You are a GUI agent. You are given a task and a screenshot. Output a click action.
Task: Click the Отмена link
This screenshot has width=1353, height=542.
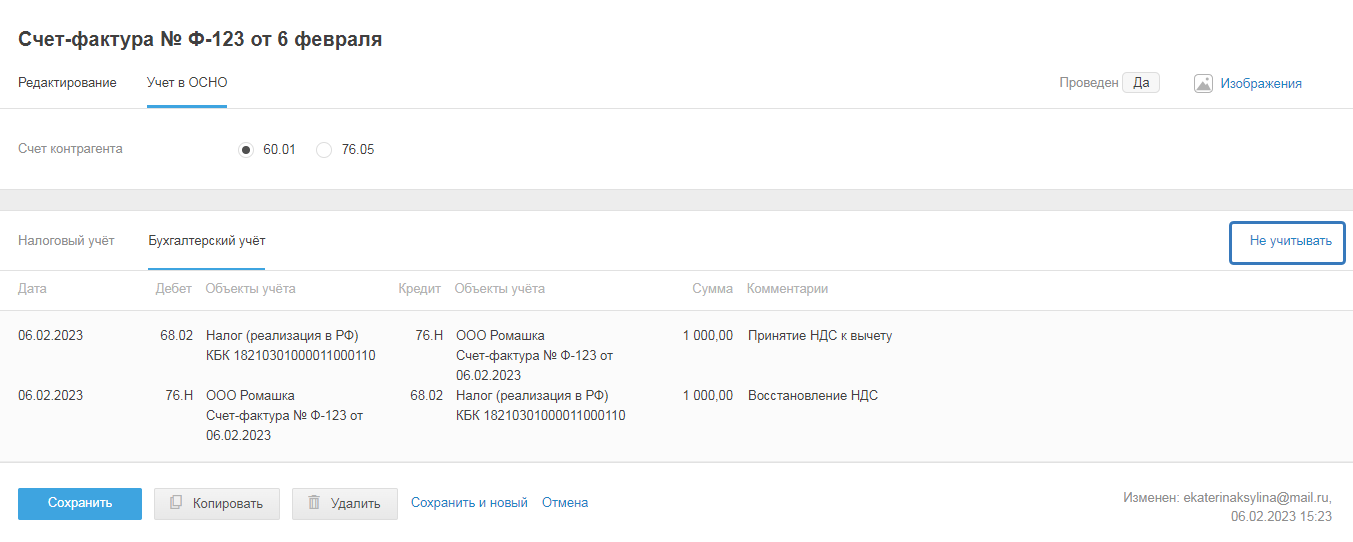pos(565,503)
